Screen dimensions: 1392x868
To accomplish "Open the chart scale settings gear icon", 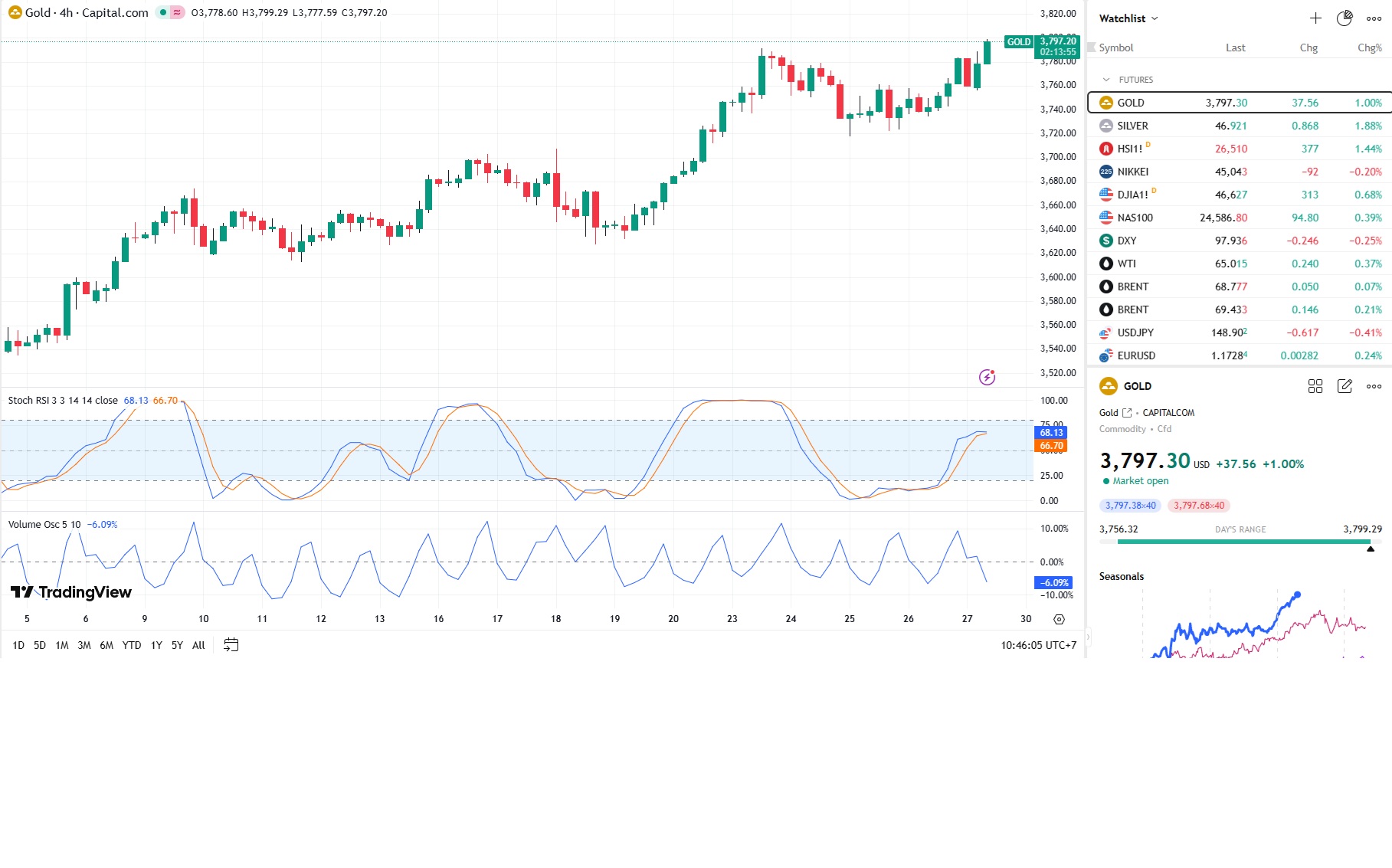I will (x=1059, y=619).
